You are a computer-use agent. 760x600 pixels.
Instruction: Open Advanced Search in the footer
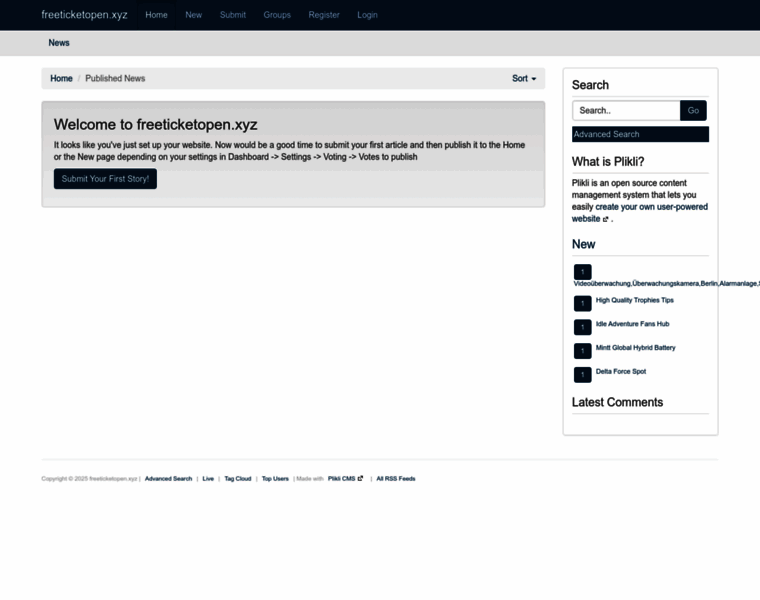coord(169,479)
